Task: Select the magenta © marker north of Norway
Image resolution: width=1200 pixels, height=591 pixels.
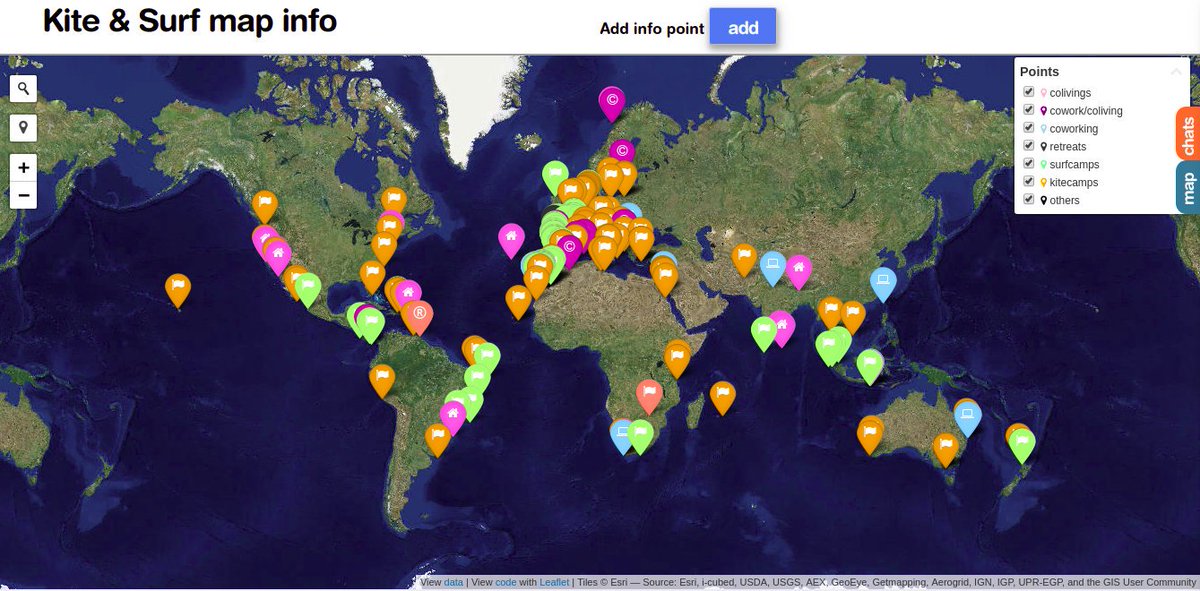Action: tap(611, 104)
